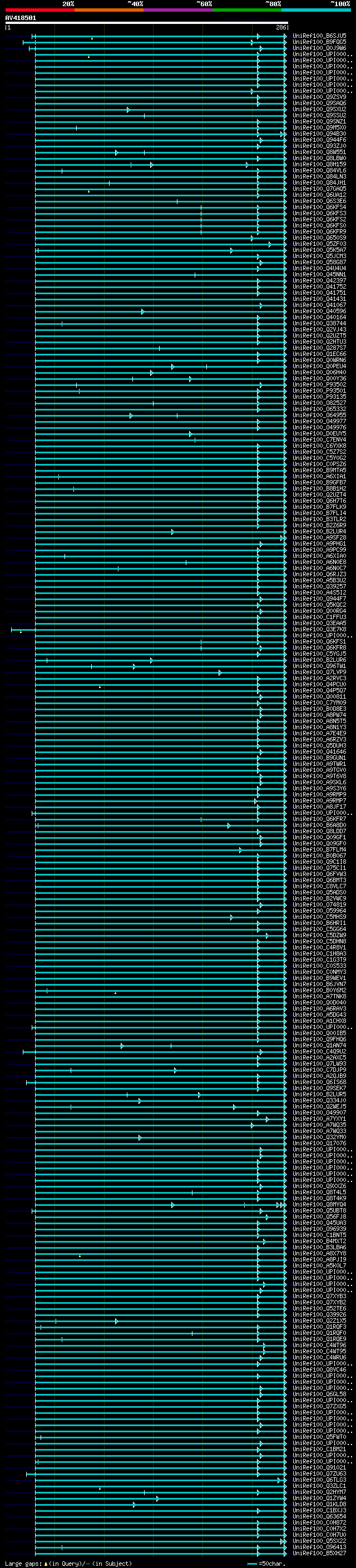Open last hit UniRef100_B5XH27
The height and width of the screenshot is (1568, 356).
click(319, 1554)
